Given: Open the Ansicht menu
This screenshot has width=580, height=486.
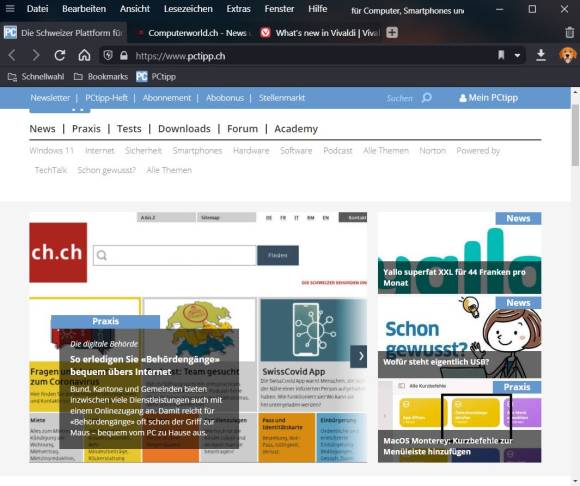Looking at the screenshot, I should (135, 9).
